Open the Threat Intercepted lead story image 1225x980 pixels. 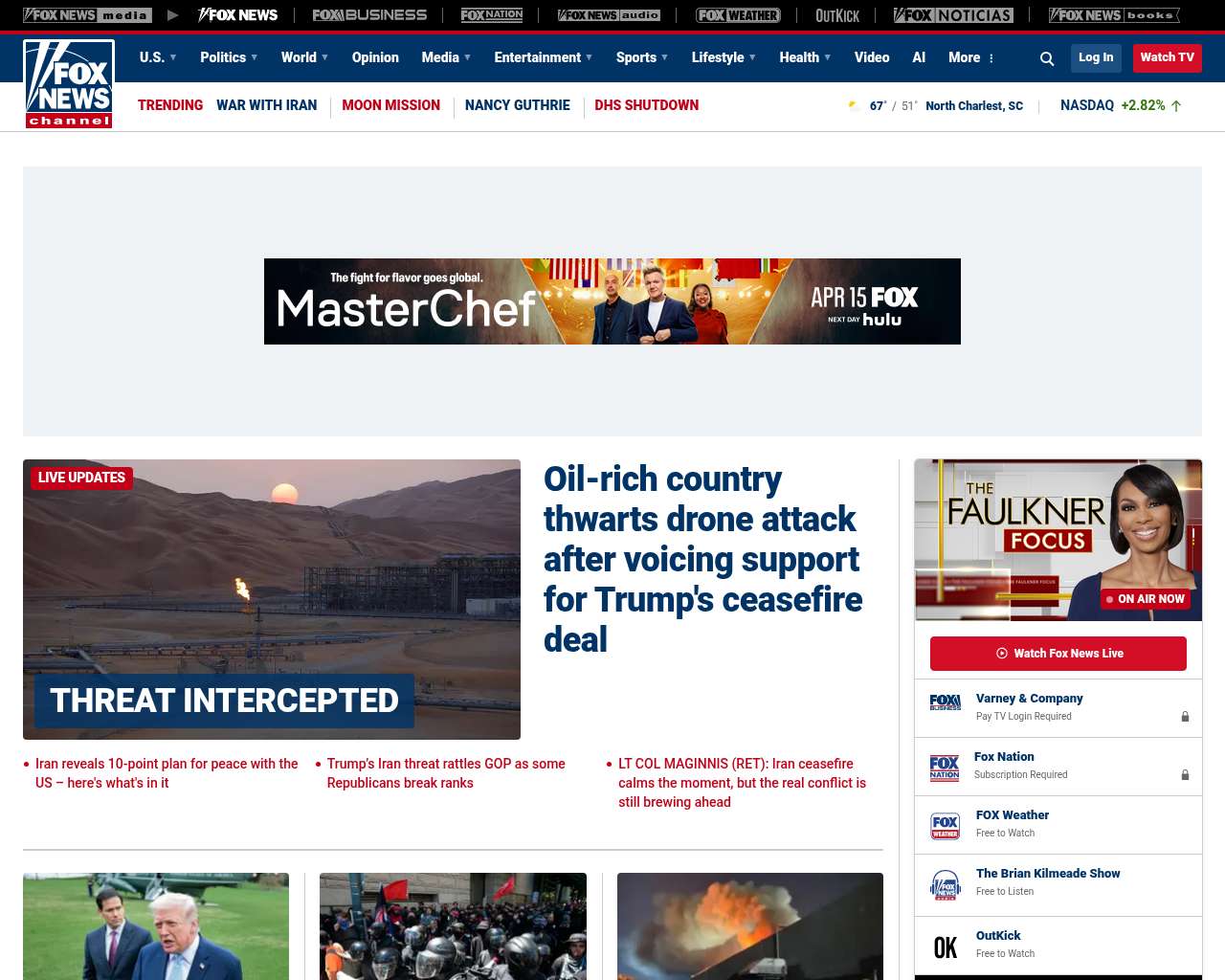(x=272, y=599)
